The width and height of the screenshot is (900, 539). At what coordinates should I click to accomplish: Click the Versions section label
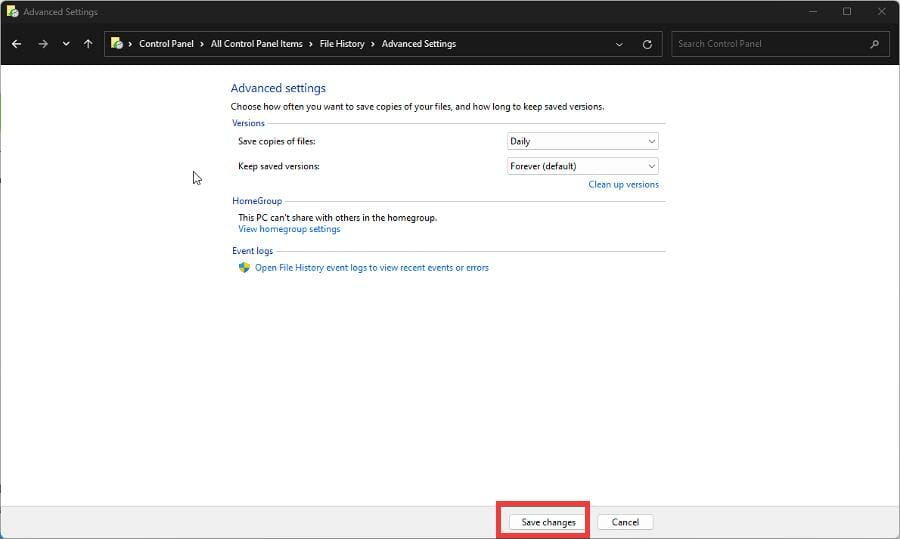coord(249,123)
